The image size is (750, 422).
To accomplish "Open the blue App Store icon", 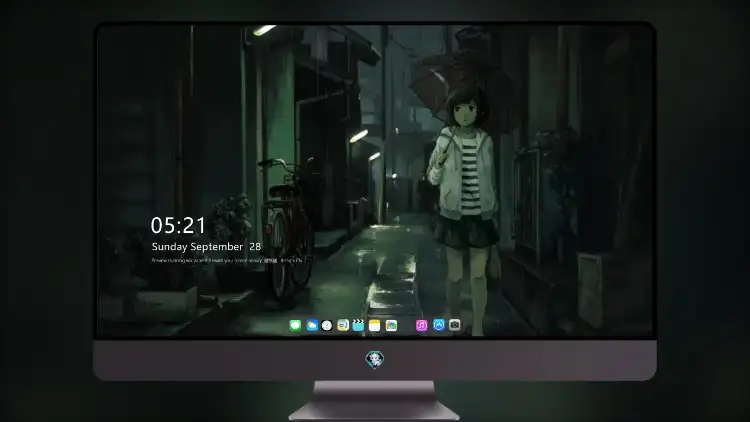I will point(439,325).
